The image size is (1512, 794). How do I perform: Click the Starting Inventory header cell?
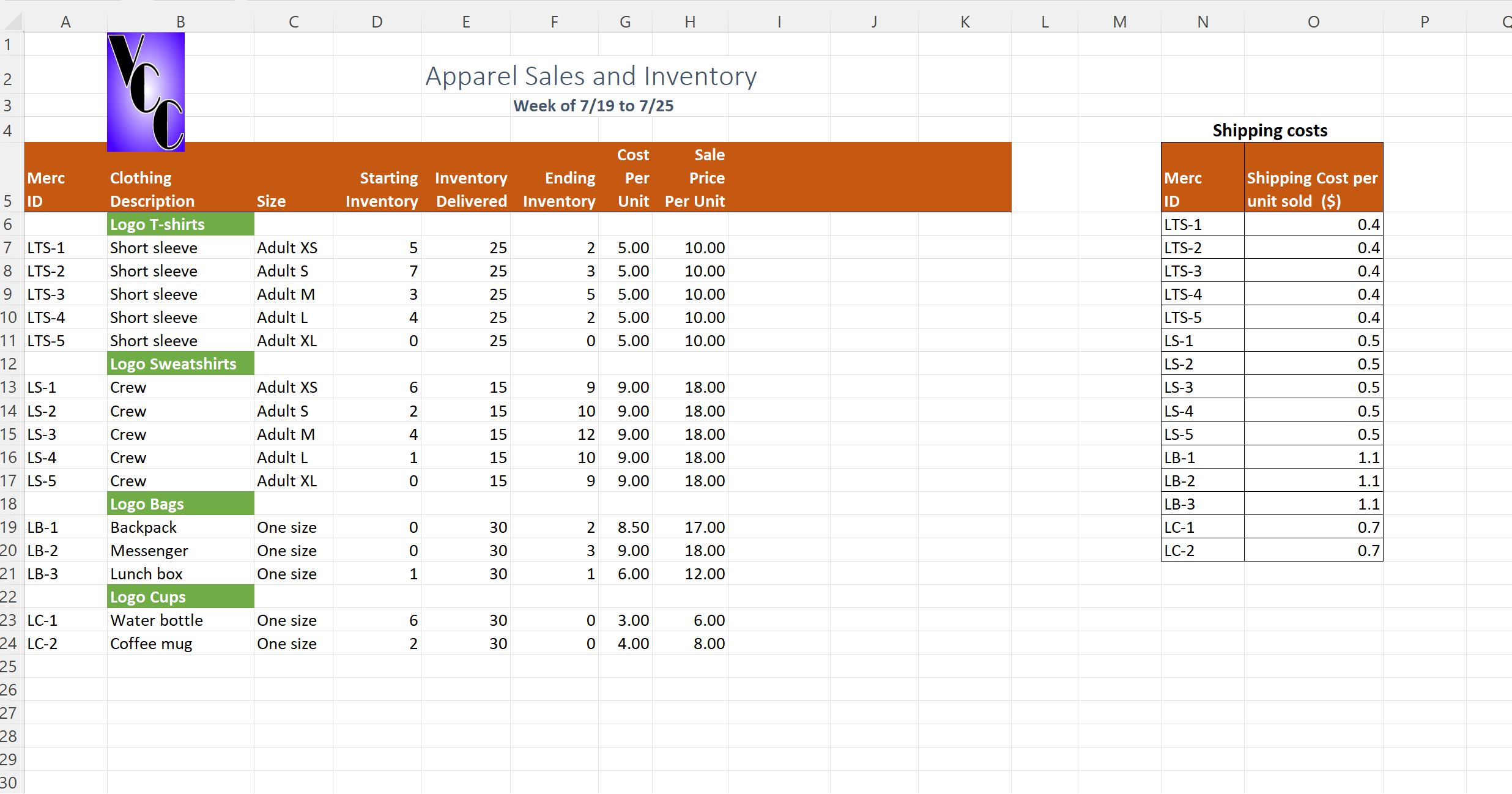click(382, 189)
